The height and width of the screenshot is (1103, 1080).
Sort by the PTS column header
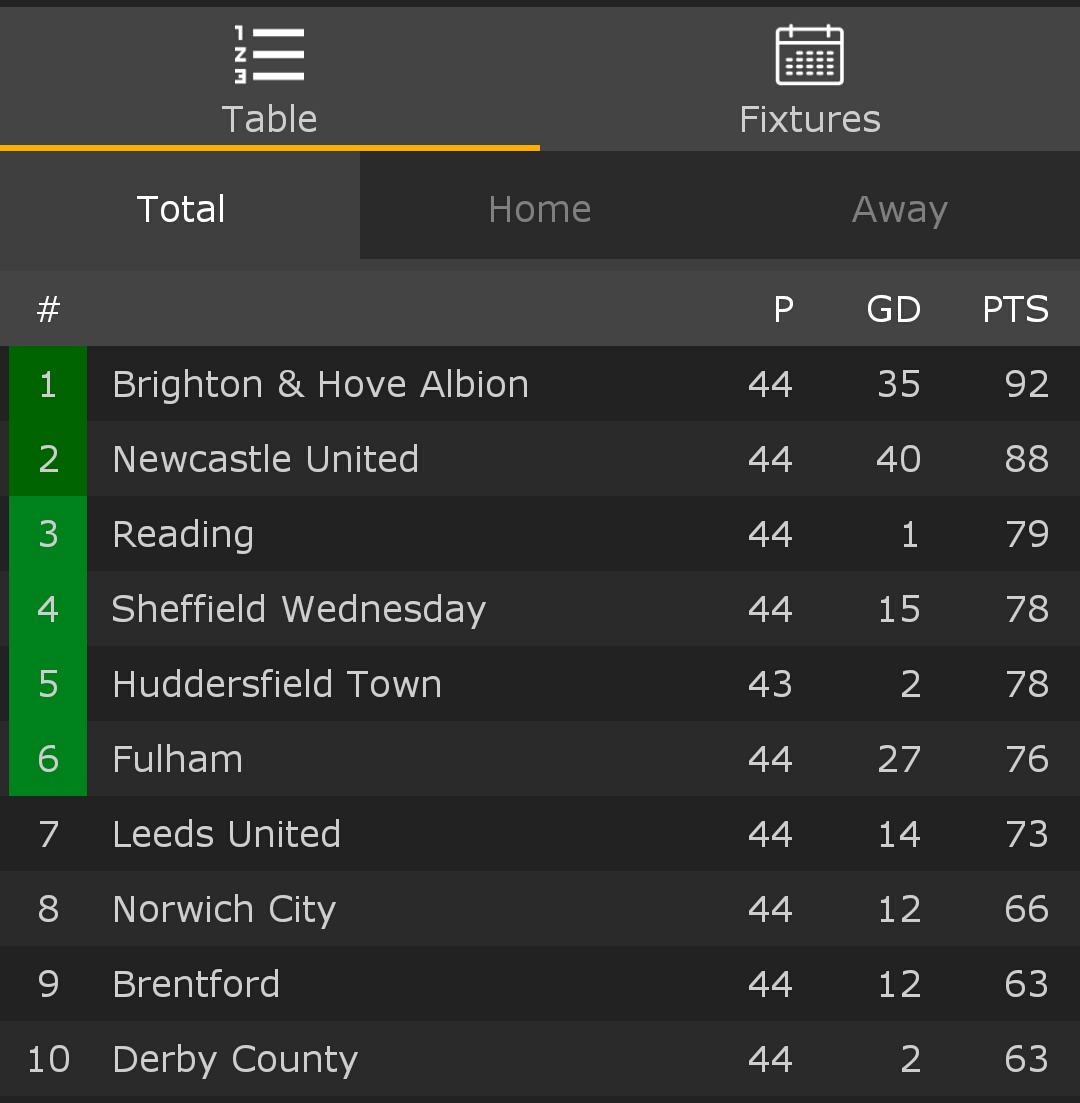click(x=1015, y=309)
